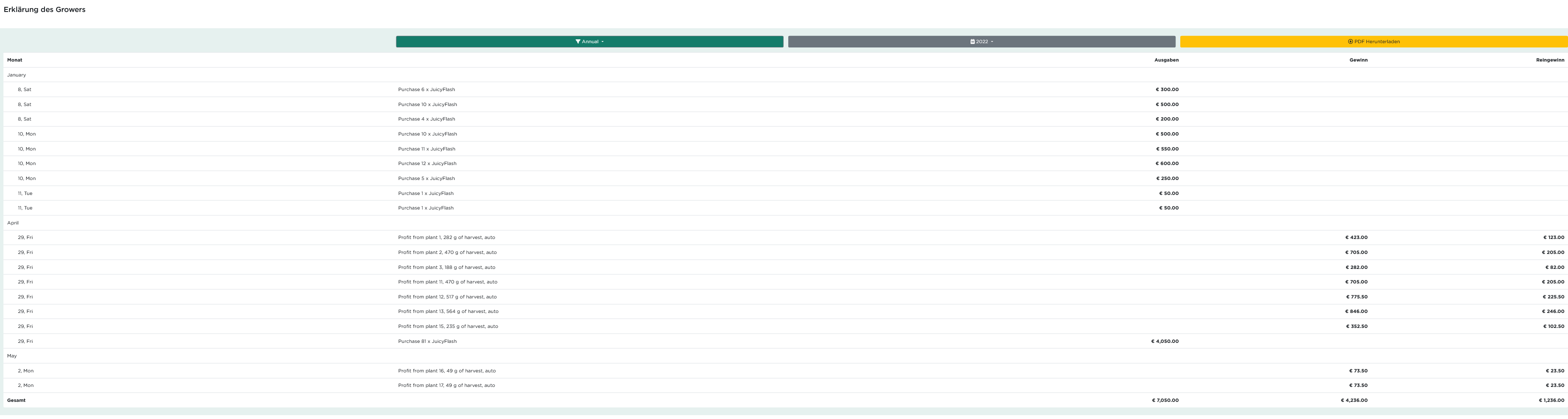Click the Gewinn column header

click(x=1358, y=60)
